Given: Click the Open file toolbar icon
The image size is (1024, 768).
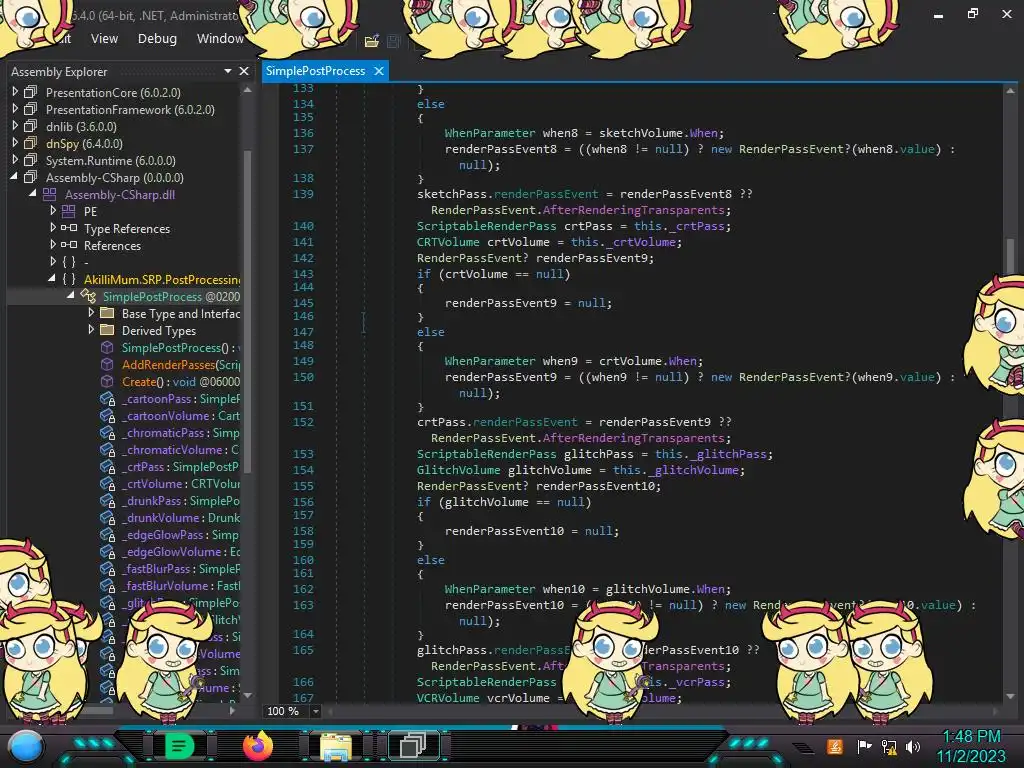Looking at the screenshot, I should click(x=372, y=41).
